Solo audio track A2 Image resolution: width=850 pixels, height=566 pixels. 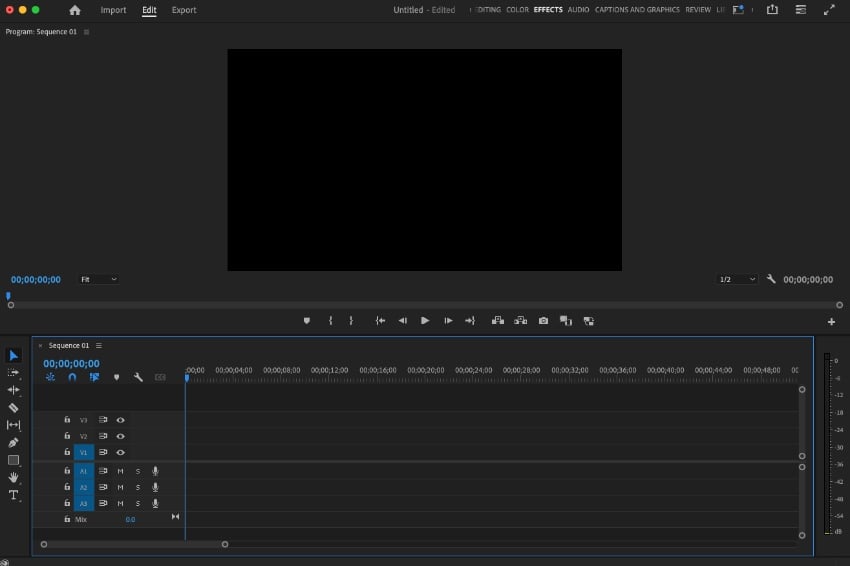click(x=138, y=488)
